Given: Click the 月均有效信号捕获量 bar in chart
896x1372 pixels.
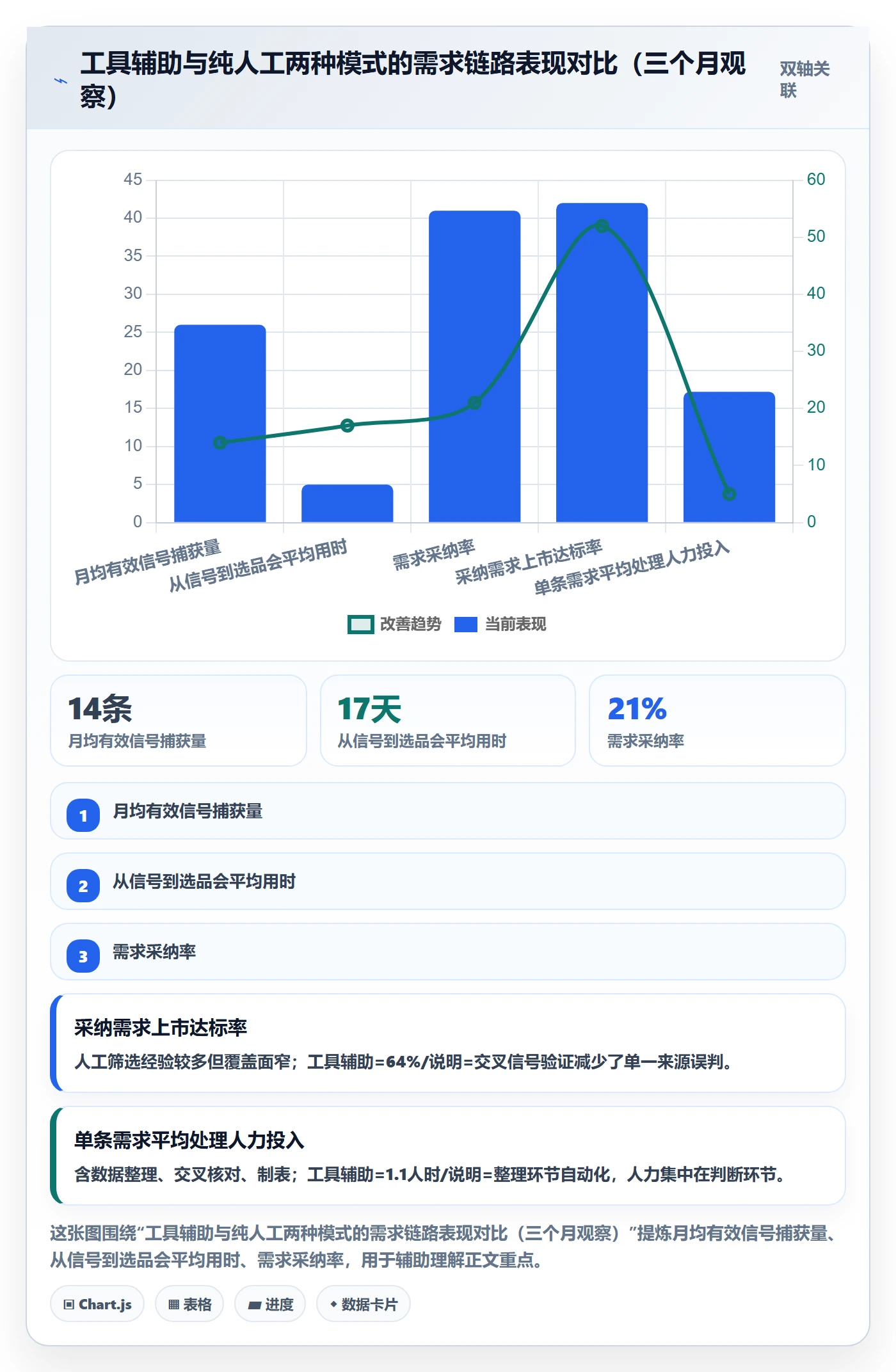Looking at the screenshot, I should point(220,424).
